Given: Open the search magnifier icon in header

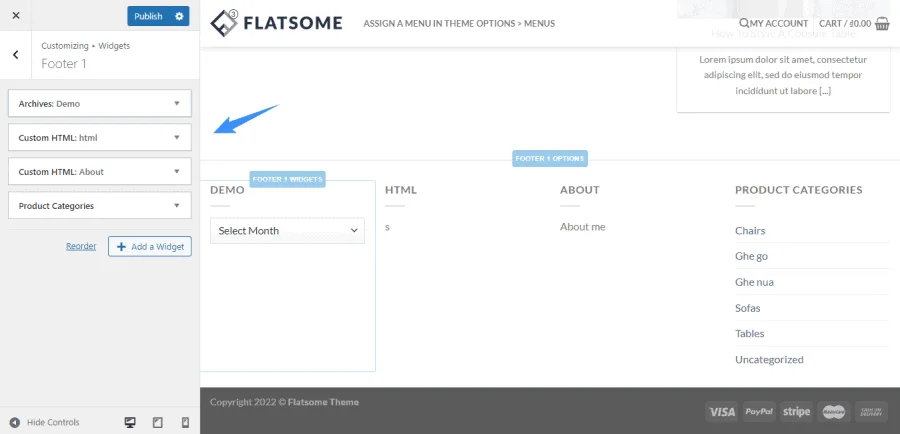Looking at the screenshot, I should tap(744, 24).
